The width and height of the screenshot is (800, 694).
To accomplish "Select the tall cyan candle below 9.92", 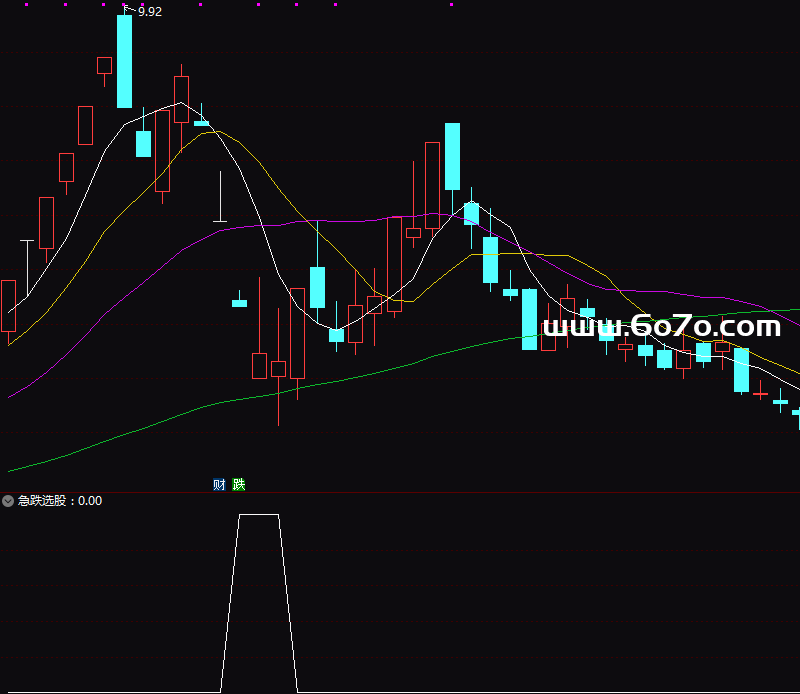I will (x=124, y=62).
